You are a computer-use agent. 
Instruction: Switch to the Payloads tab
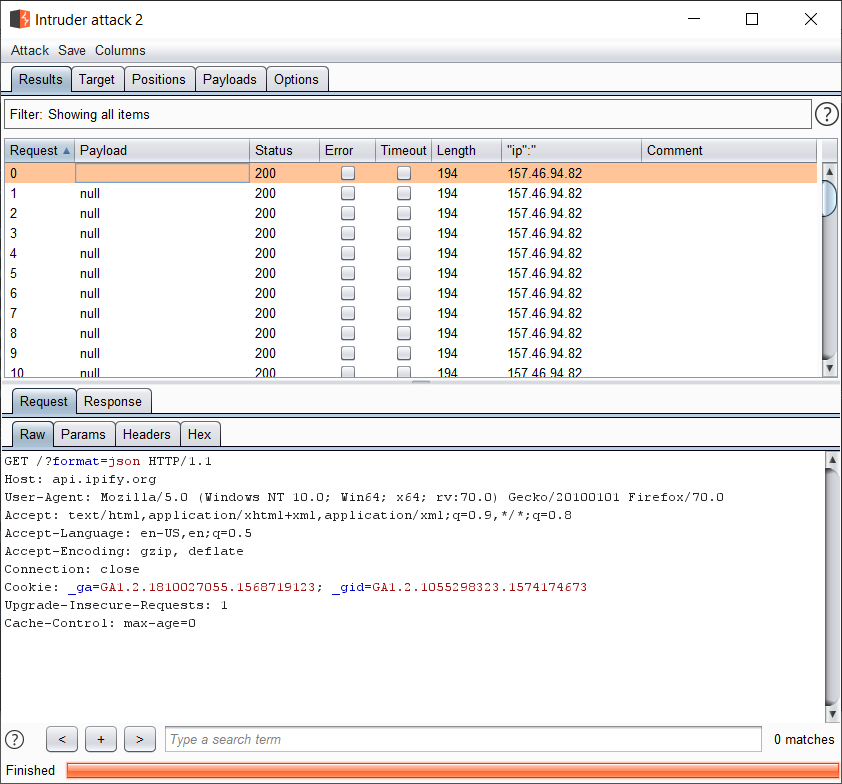coord(230,79)
